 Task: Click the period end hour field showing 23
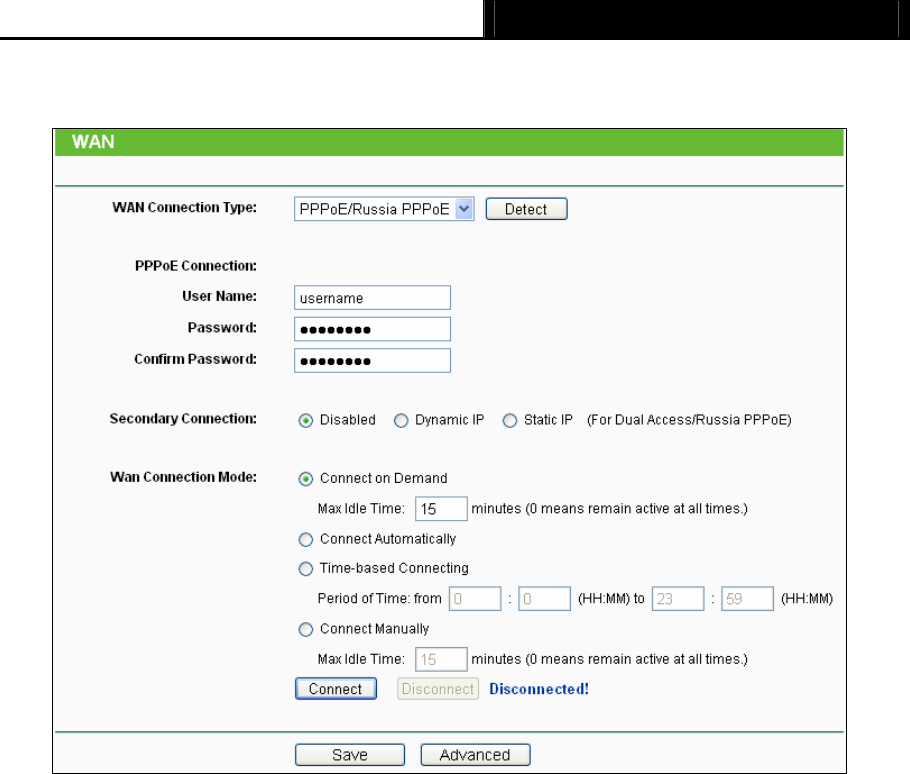[678, 599]
